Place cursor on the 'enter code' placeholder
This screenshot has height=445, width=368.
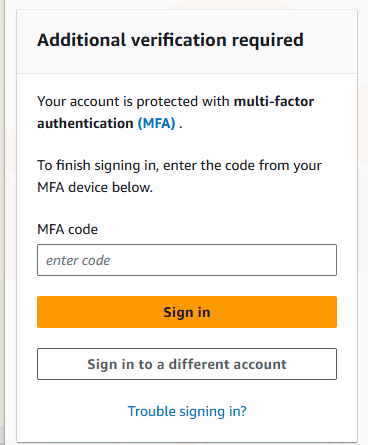coord(78,260)
